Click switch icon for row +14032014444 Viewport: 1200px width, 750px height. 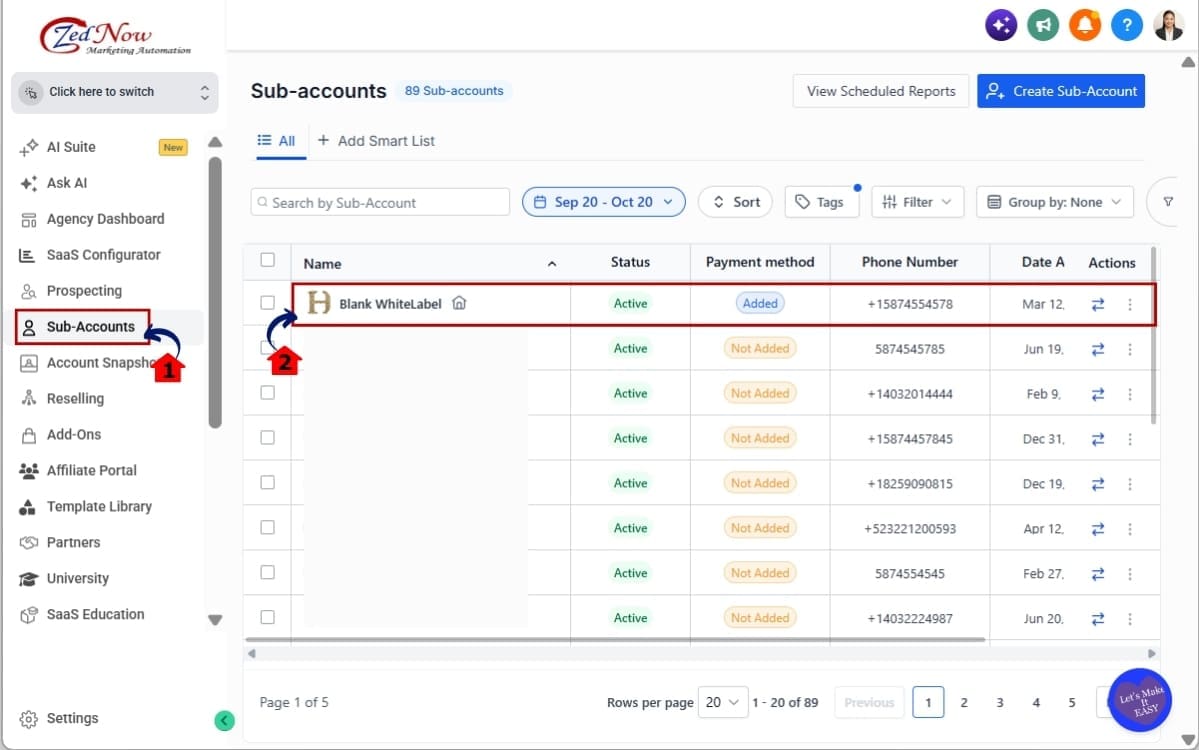(1098, 394)
